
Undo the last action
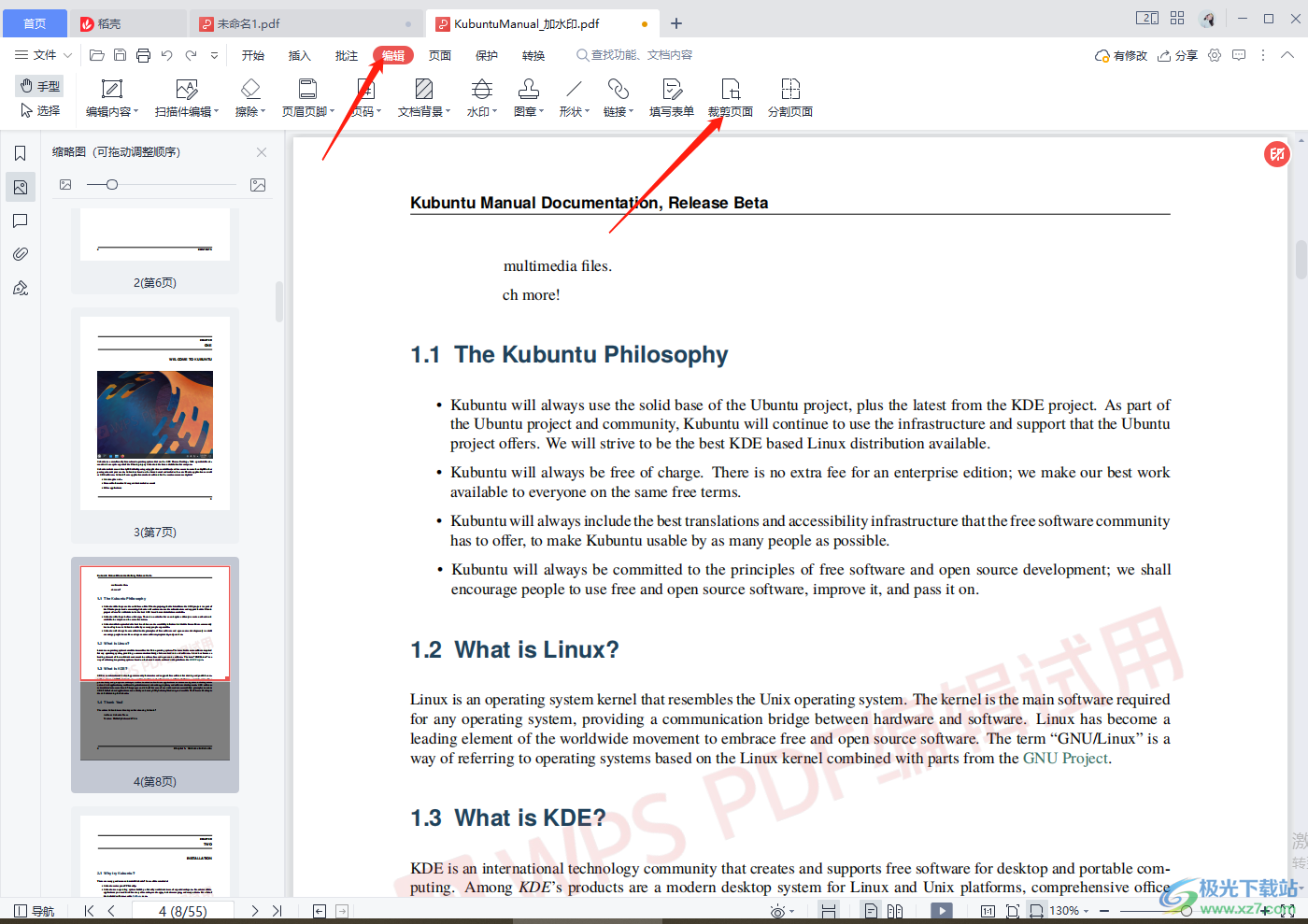pos(166,55)
